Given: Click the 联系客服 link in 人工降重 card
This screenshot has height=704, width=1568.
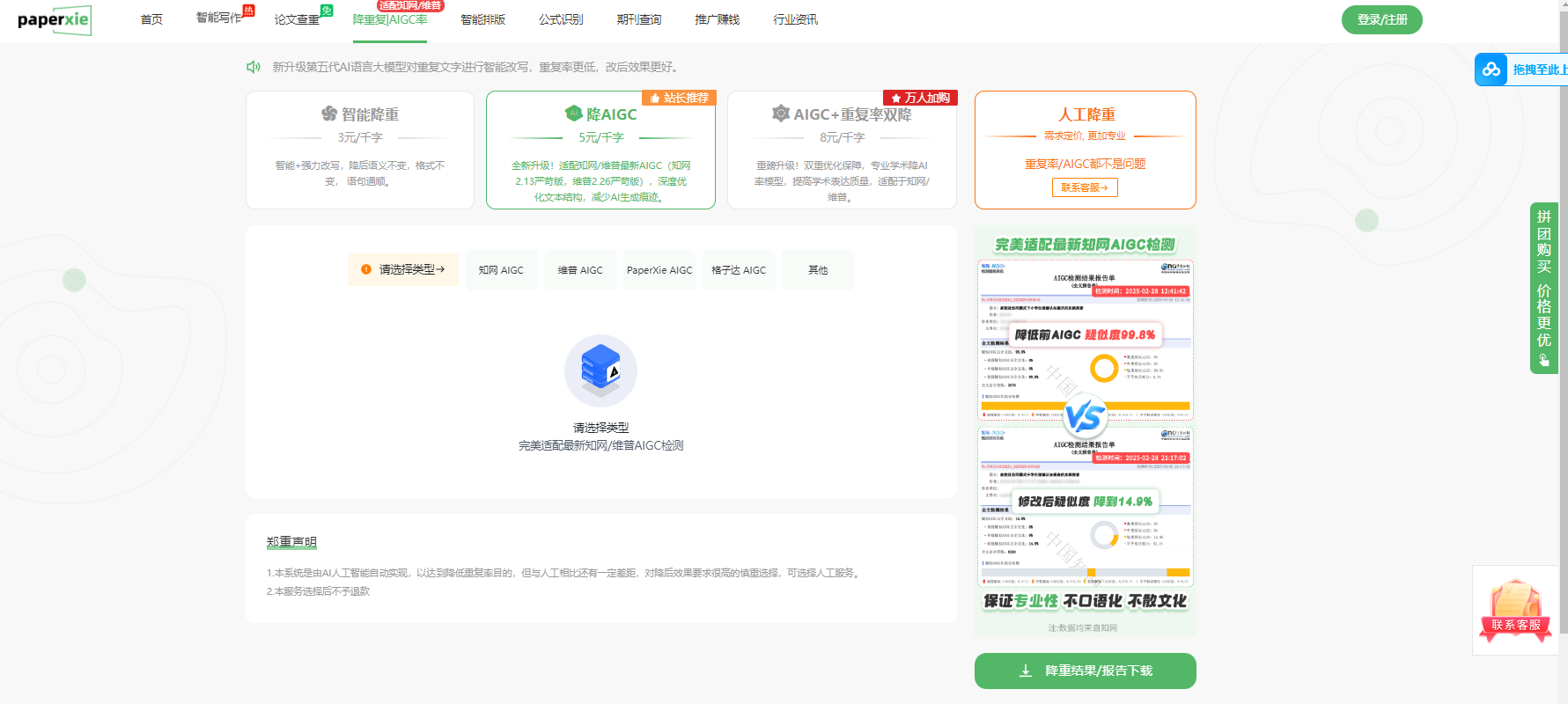Looking at the screenshot, I should tap(1085, 187).
